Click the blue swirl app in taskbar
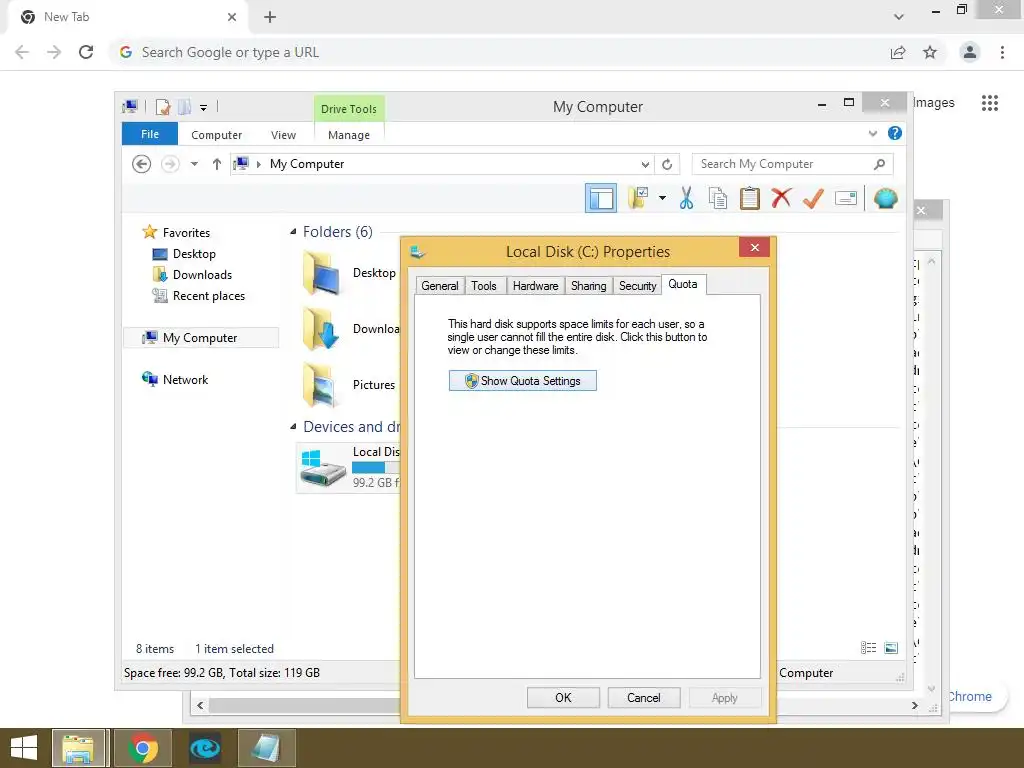 pyautogui.click(x=205, y=748)
